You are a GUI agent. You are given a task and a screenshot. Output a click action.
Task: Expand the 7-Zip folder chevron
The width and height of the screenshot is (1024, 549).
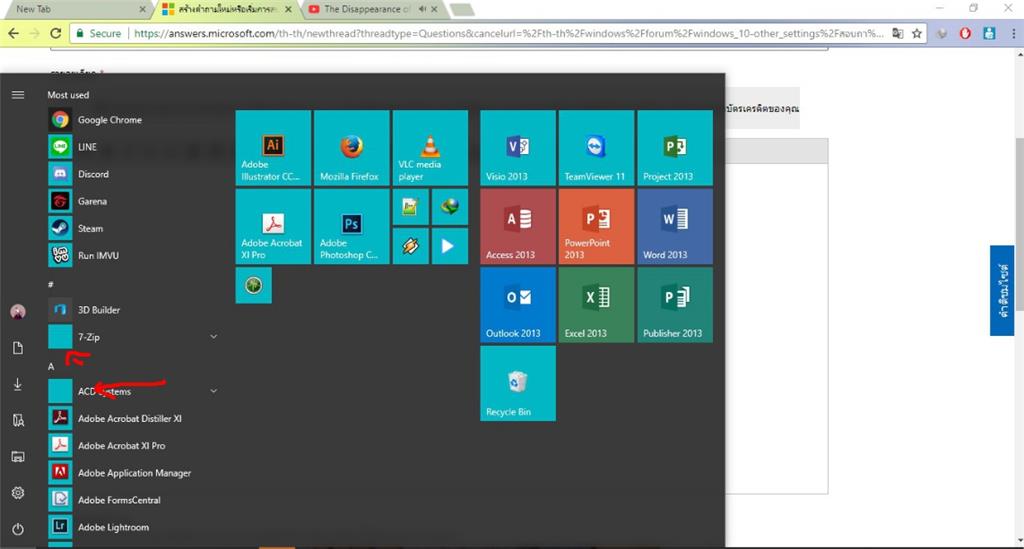coord(214,337)
